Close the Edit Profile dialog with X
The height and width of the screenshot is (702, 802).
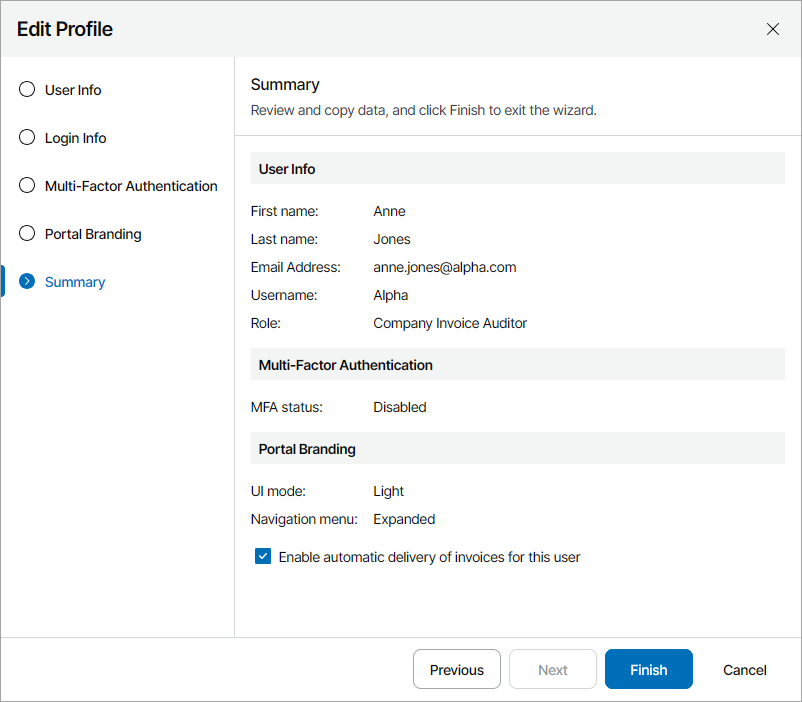coord(772,29)
